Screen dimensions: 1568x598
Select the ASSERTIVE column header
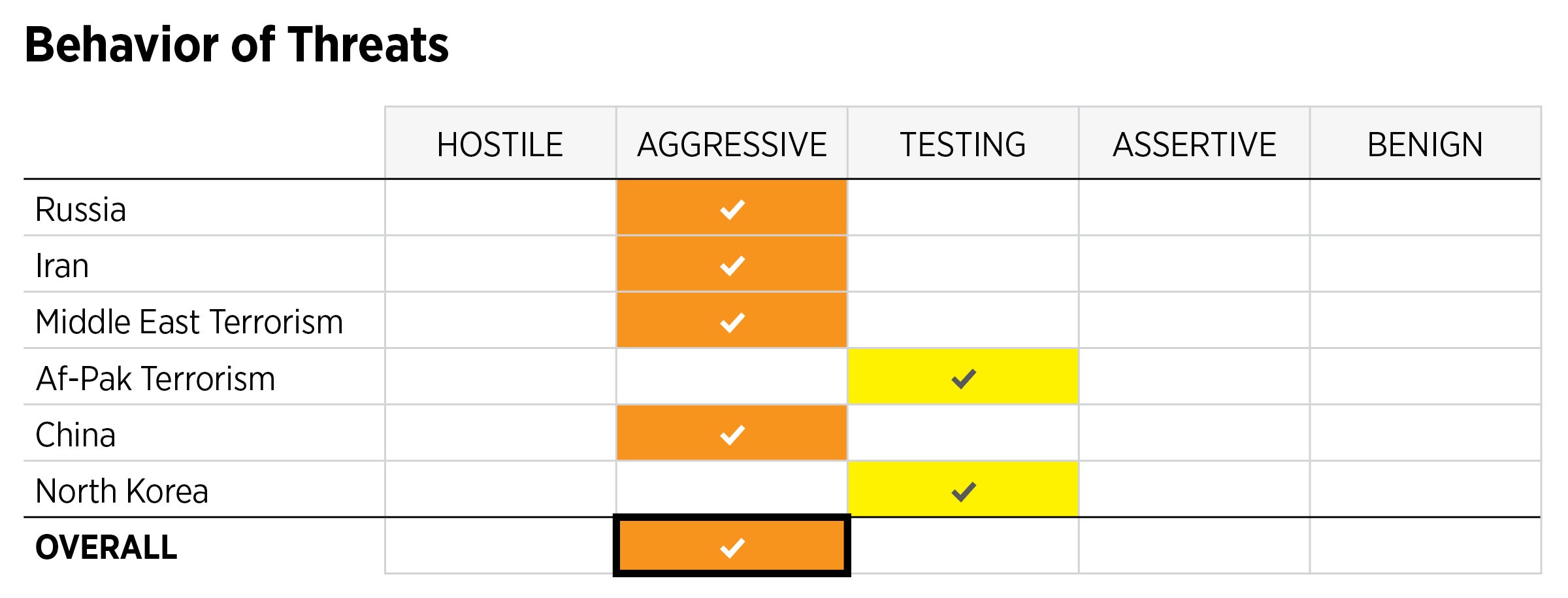click(1194, 144)
